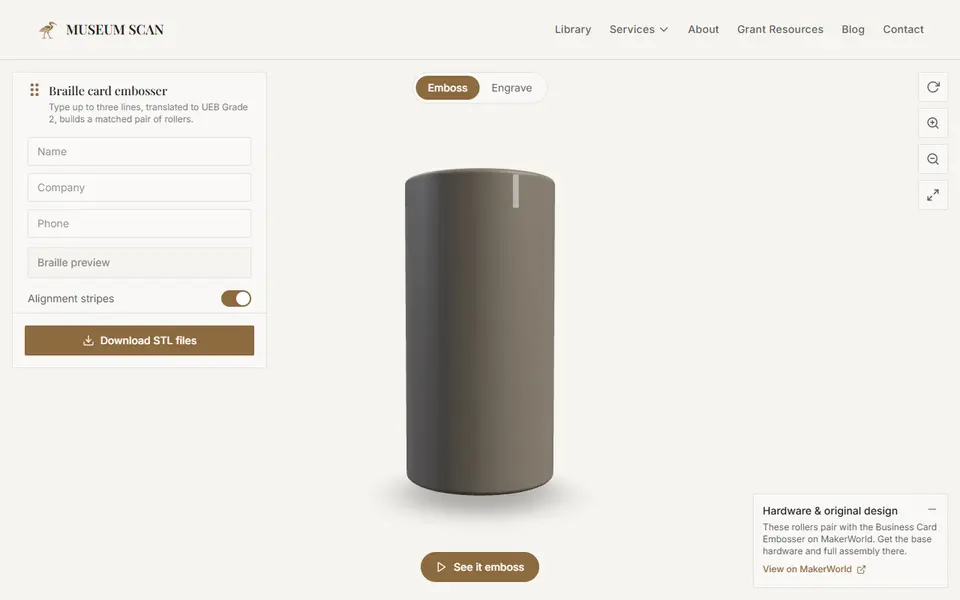
Task: Click the Download STL files button
Action: click(x=140, y=340)
